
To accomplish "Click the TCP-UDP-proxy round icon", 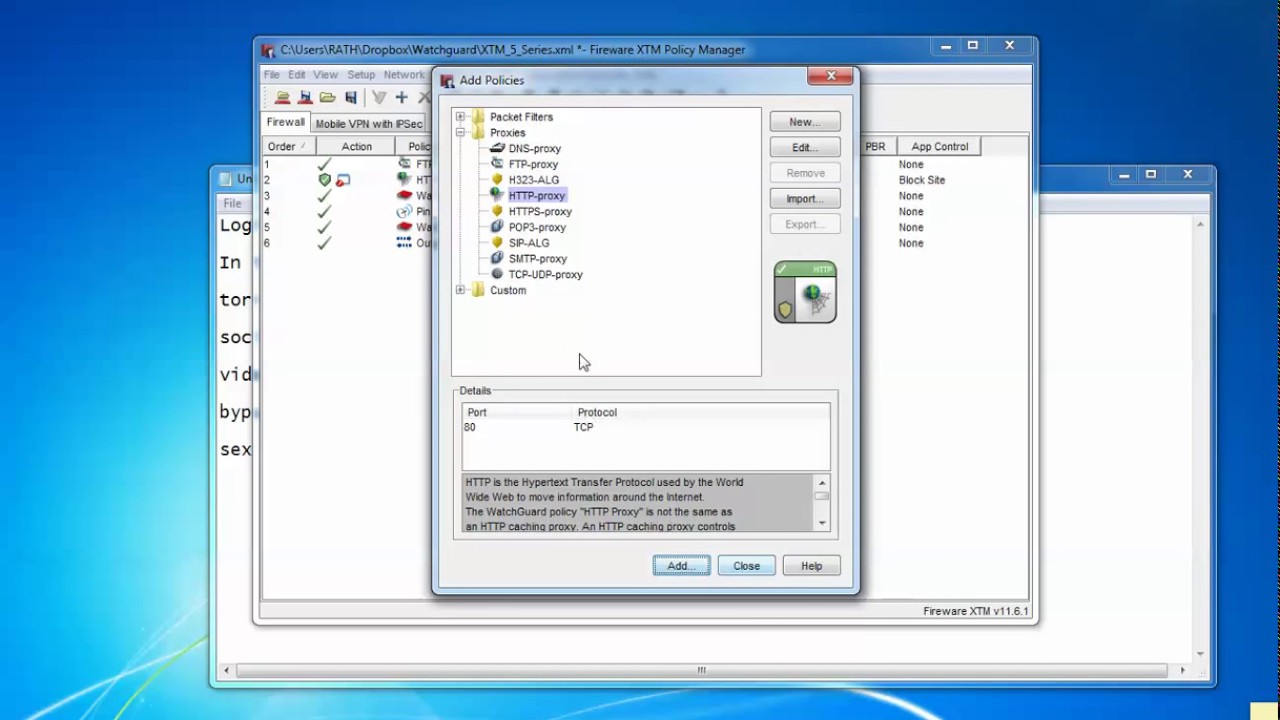I will pos(497,274).
